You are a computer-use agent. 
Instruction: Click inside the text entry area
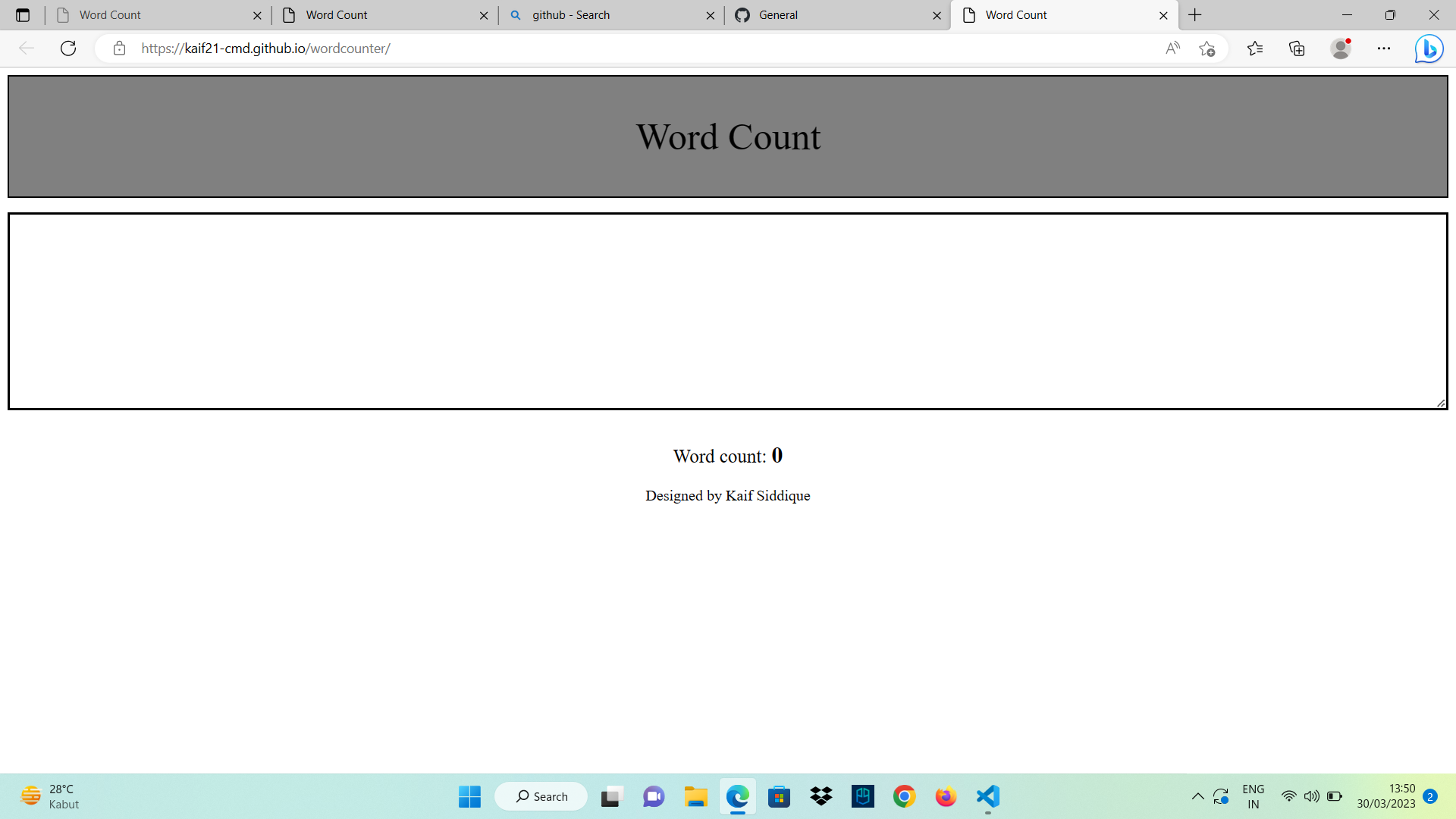(x=728, y=311)
